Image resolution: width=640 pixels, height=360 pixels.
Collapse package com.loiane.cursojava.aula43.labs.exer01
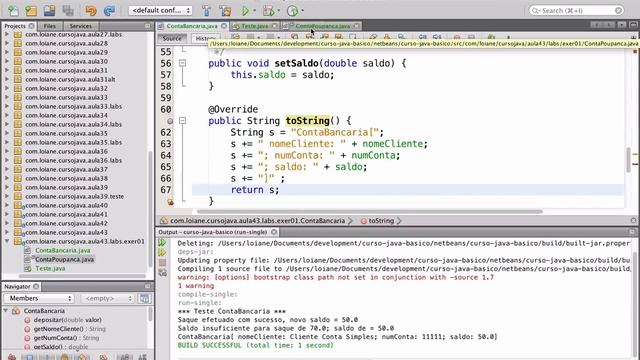click(7, 241)
